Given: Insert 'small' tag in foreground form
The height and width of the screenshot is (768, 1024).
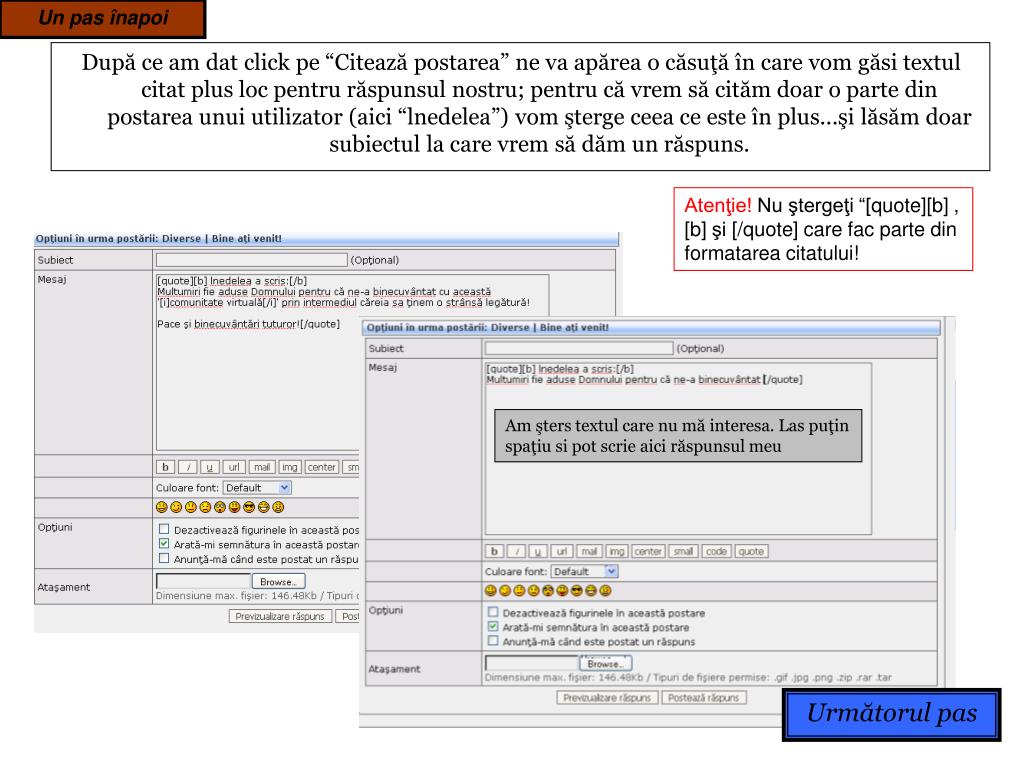Looking at the screenshot, I should click(x=684, y=551).
